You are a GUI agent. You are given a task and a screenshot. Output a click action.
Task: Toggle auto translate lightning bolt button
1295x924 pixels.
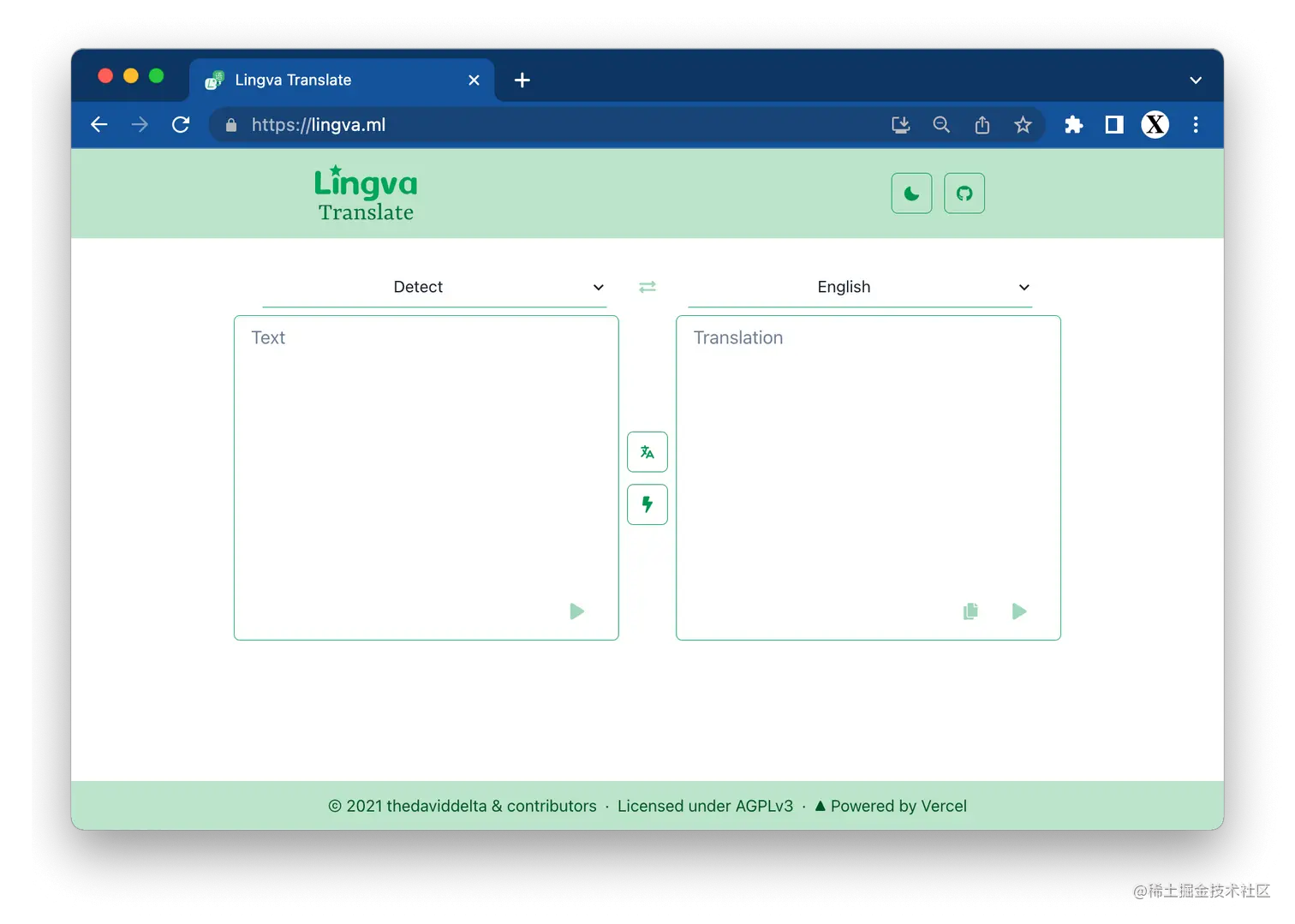(x=647, y=504)
